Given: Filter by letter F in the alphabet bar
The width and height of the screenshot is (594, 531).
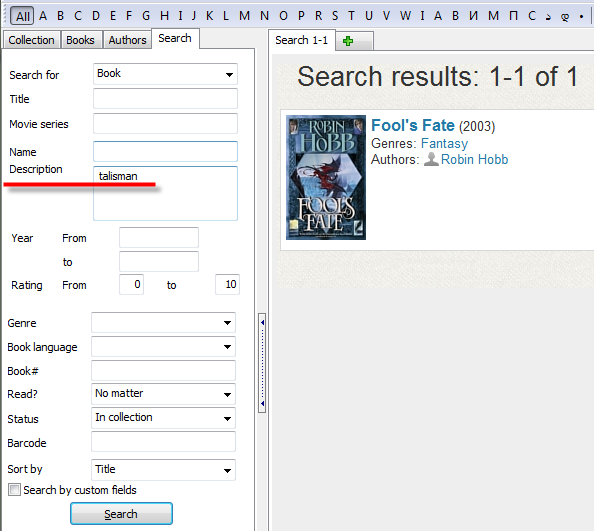Looking at the screenshot, I should pos(129,16).
